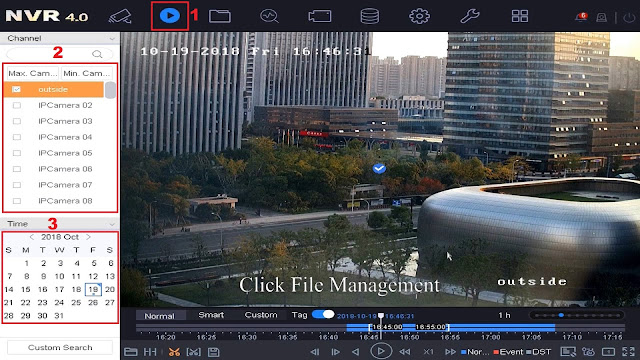Open Smart Analysis magnifier icon
The height and width of the screenshot is (360, 640).
pos(269,16)
